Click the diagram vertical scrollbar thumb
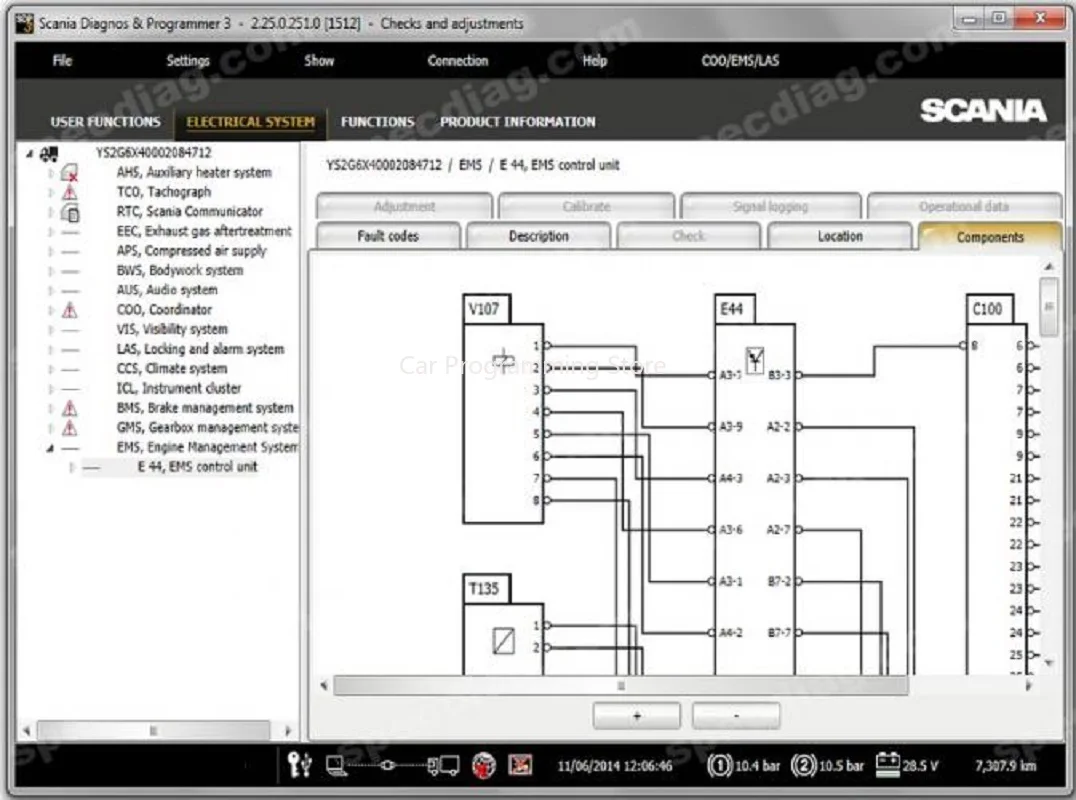 1048,307
